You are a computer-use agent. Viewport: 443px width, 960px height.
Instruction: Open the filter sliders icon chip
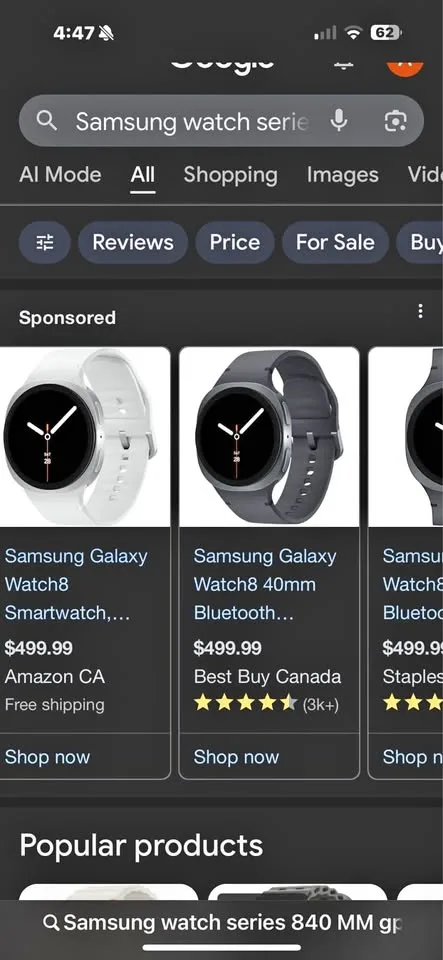point(45,242)
